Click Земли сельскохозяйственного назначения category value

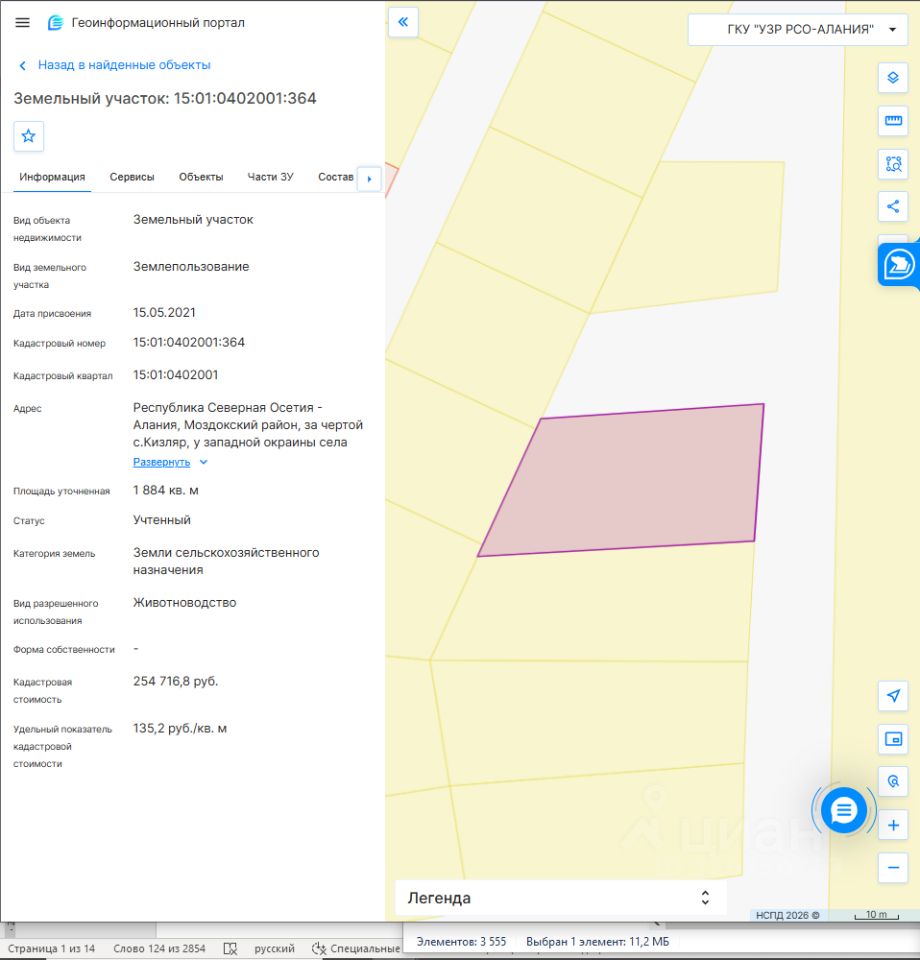[x=226, y=561]
